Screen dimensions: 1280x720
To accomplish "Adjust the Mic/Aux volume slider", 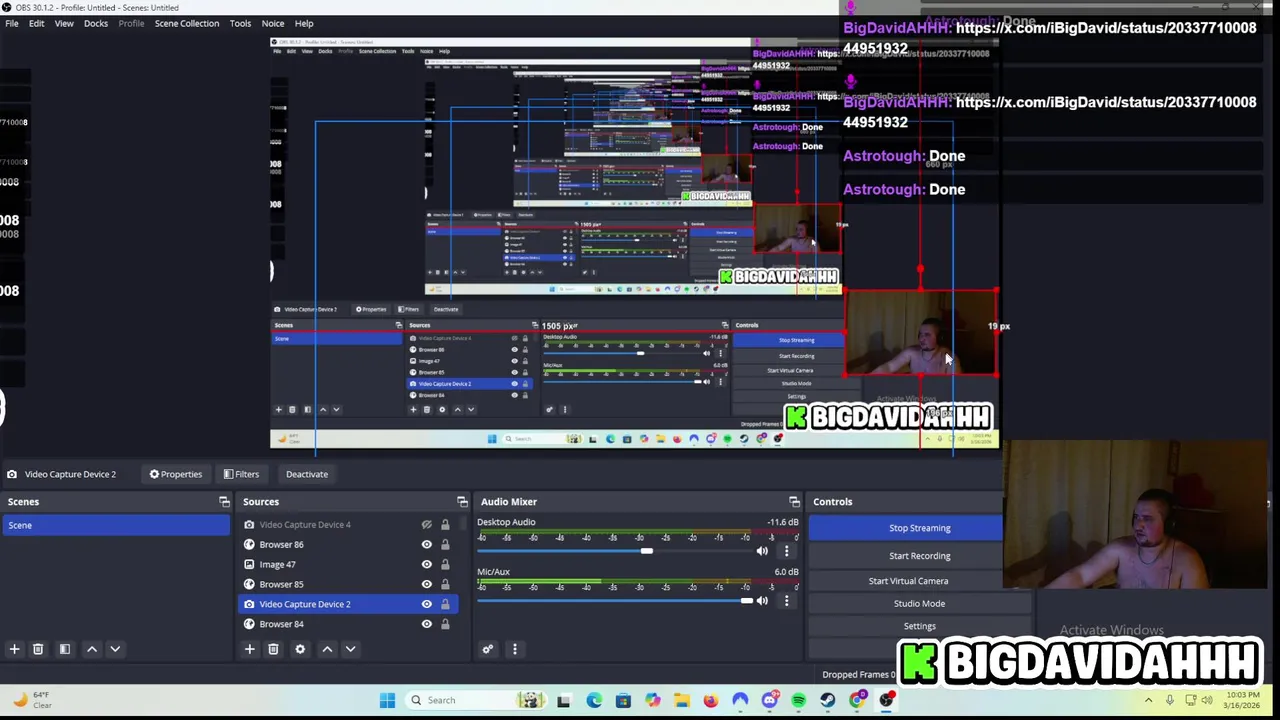I will (746, 600).
